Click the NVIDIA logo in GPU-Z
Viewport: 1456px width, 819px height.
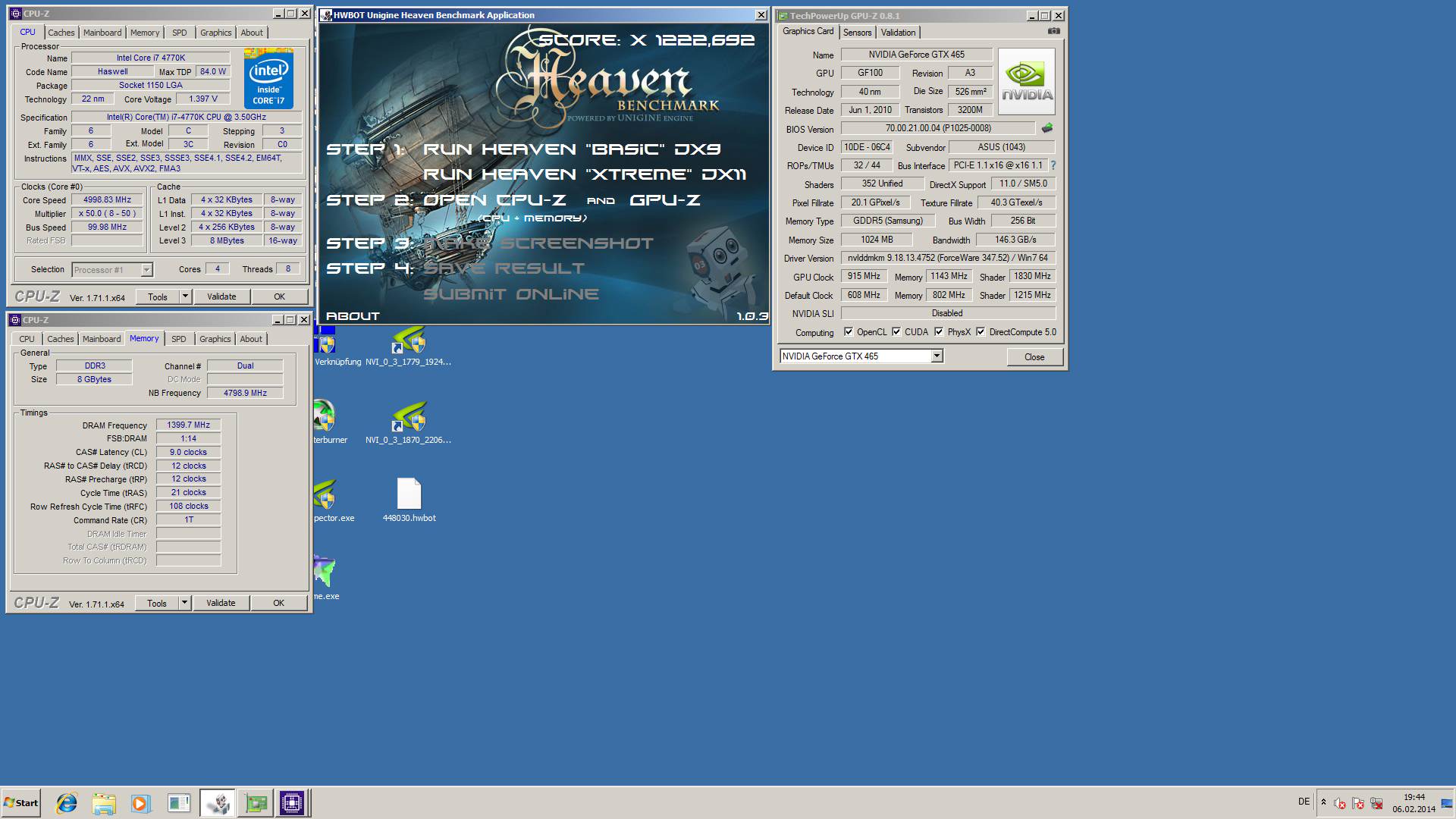tap(1027, 81)
